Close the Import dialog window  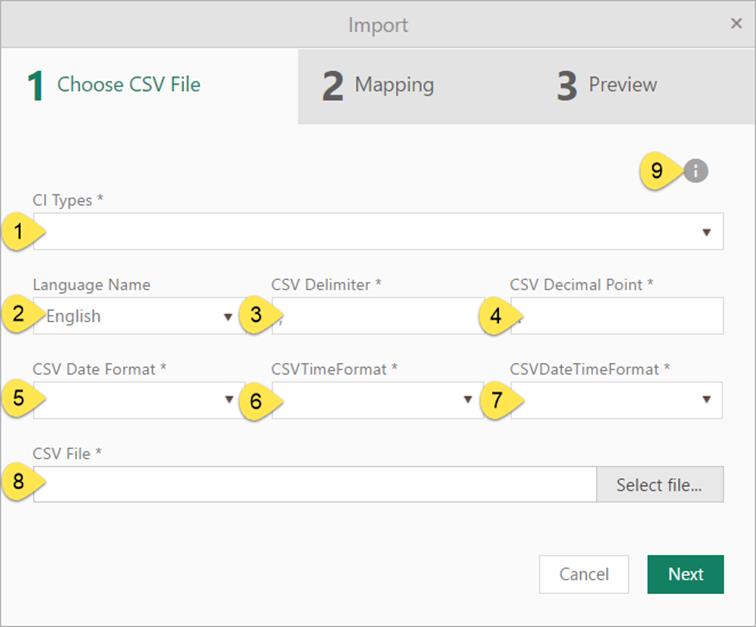(x=736, y=24)
